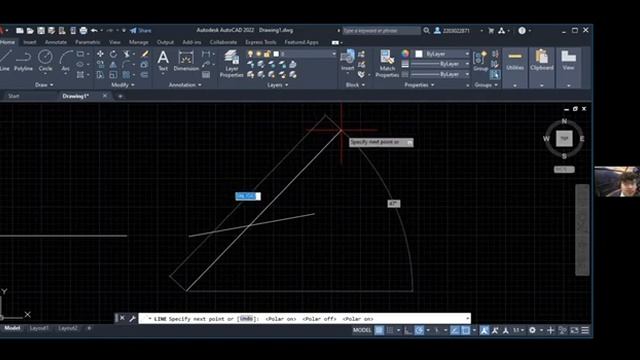Click the command line input area
The height and width of the screenshot is (360, 640).
[x=304, y=318]
